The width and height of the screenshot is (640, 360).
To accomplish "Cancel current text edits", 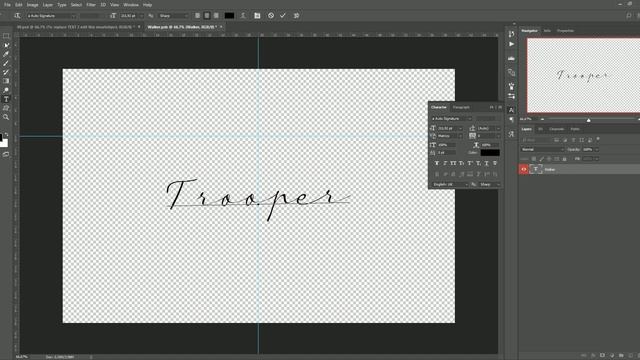I will [271, 16].
